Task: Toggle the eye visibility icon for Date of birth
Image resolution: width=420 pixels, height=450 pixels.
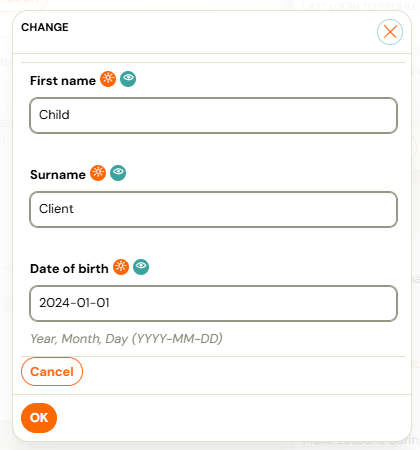Action: click(141, 267)
